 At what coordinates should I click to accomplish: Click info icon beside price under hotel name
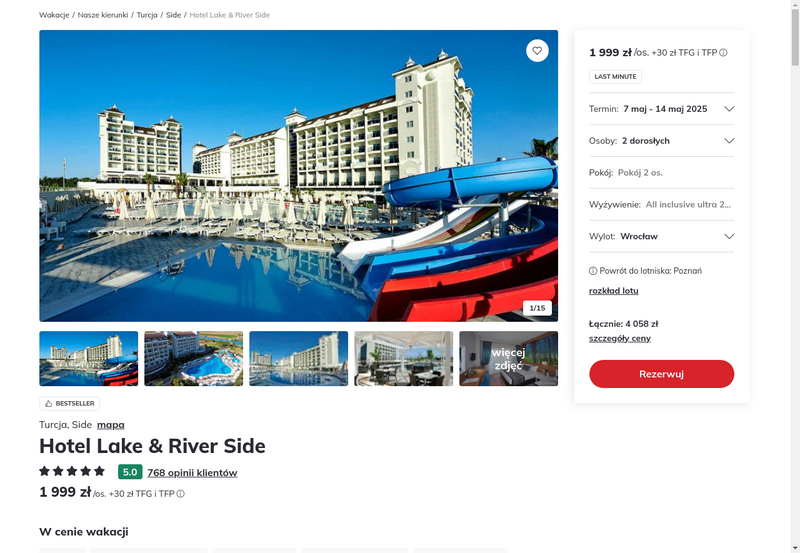(x=181, y=494)
